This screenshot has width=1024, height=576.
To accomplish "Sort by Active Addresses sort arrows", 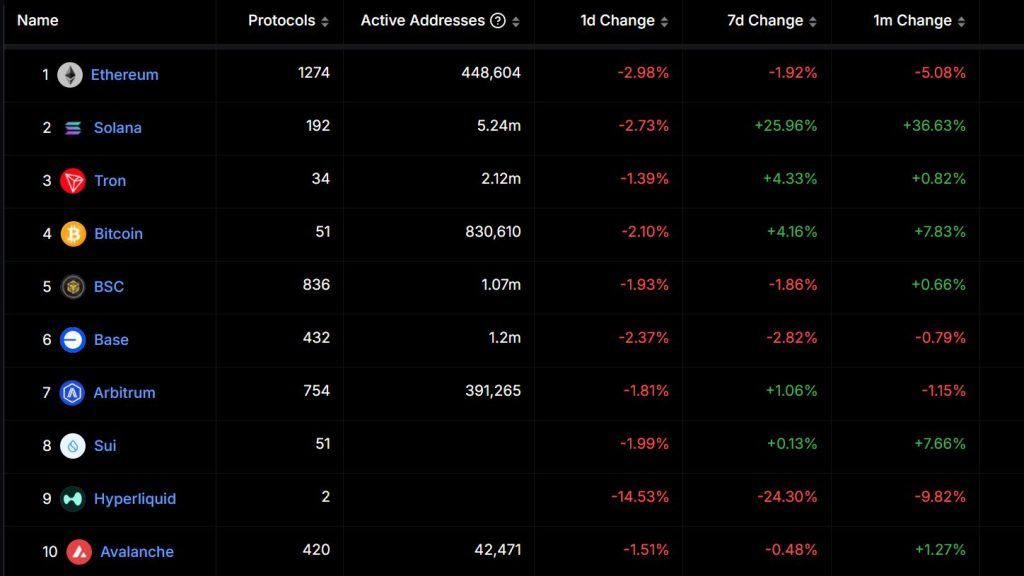I will [516, 21].
